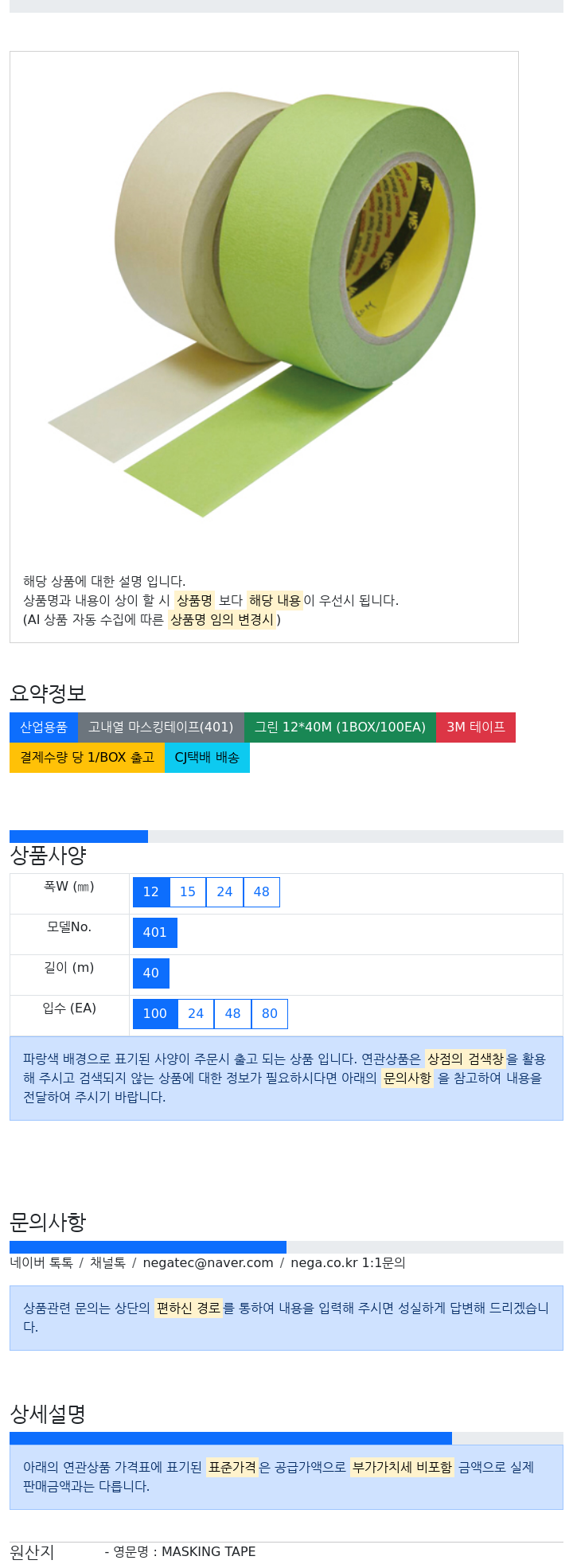The width and height of the screenshot is (573, 1568).
Task: Click the nega.co.kr 1:1문의 text
Action: [x=348, y=1262]
